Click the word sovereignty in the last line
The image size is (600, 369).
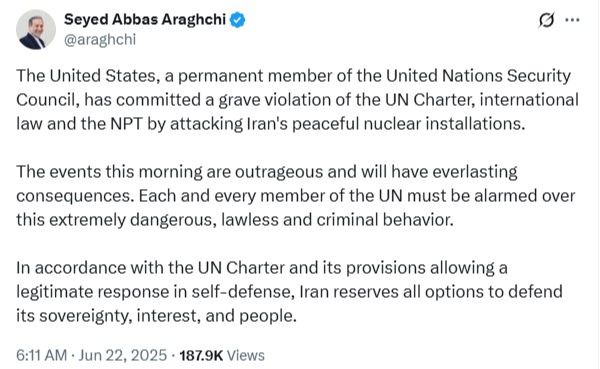(x=85, y=316)
